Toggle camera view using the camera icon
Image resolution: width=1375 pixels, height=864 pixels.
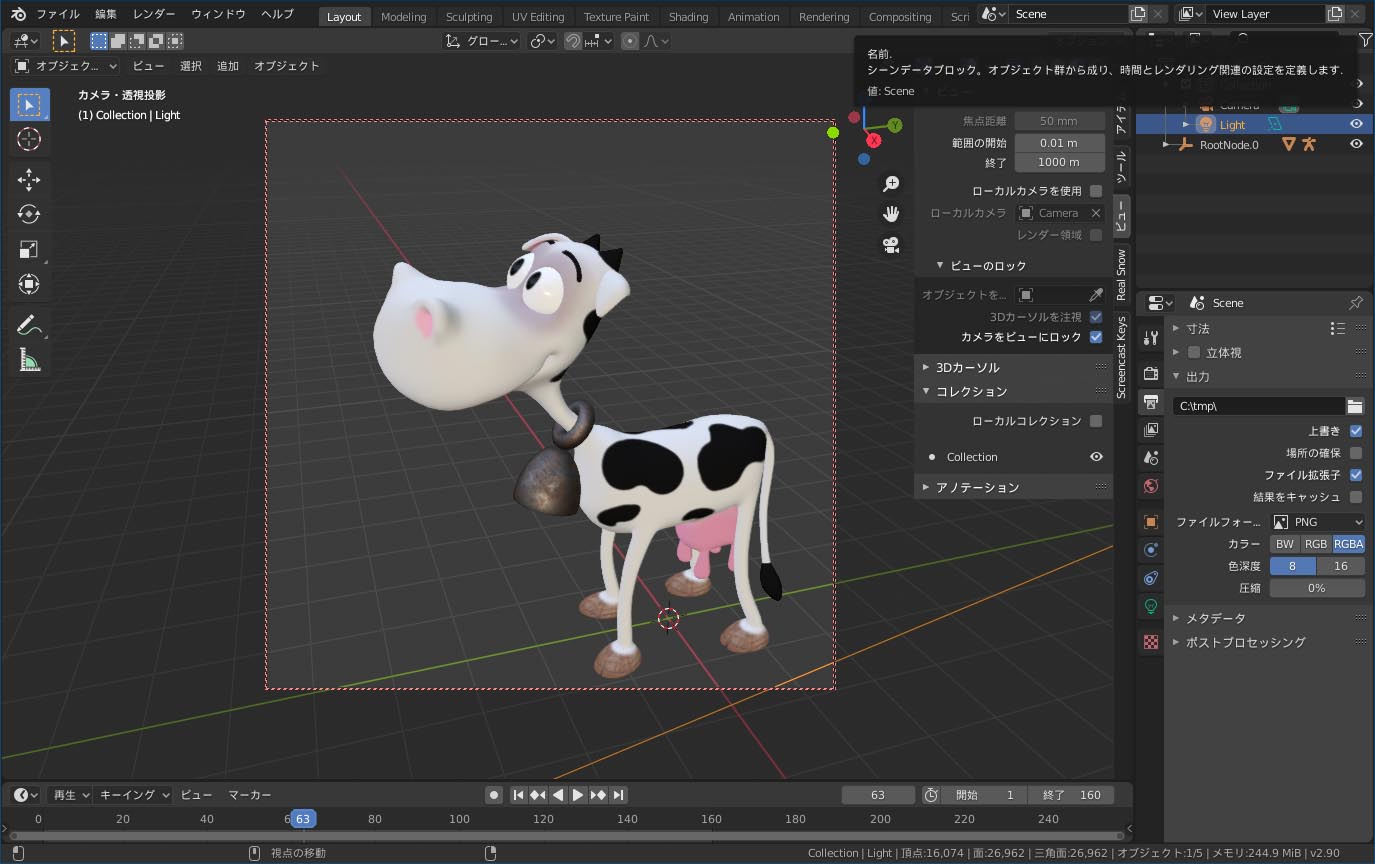(890, 244)
